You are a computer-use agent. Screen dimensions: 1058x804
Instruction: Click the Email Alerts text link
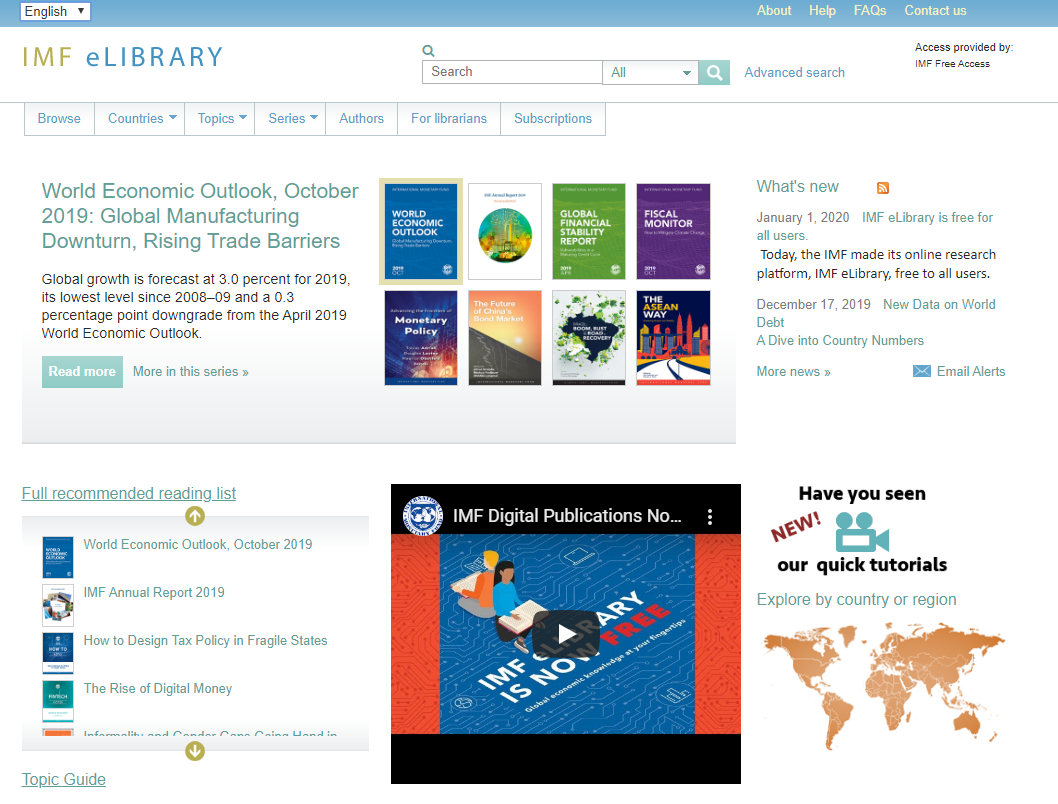tap(971, 372)
